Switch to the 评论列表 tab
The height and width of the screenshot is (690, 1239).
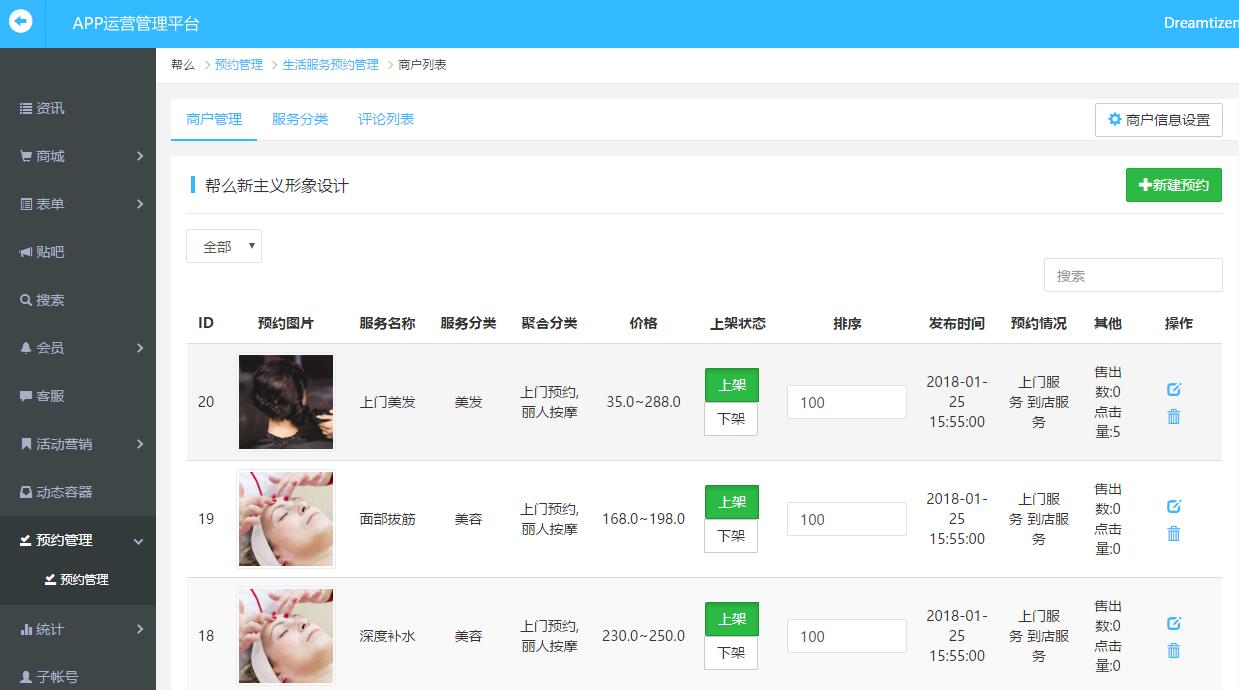tap(386, 119)
